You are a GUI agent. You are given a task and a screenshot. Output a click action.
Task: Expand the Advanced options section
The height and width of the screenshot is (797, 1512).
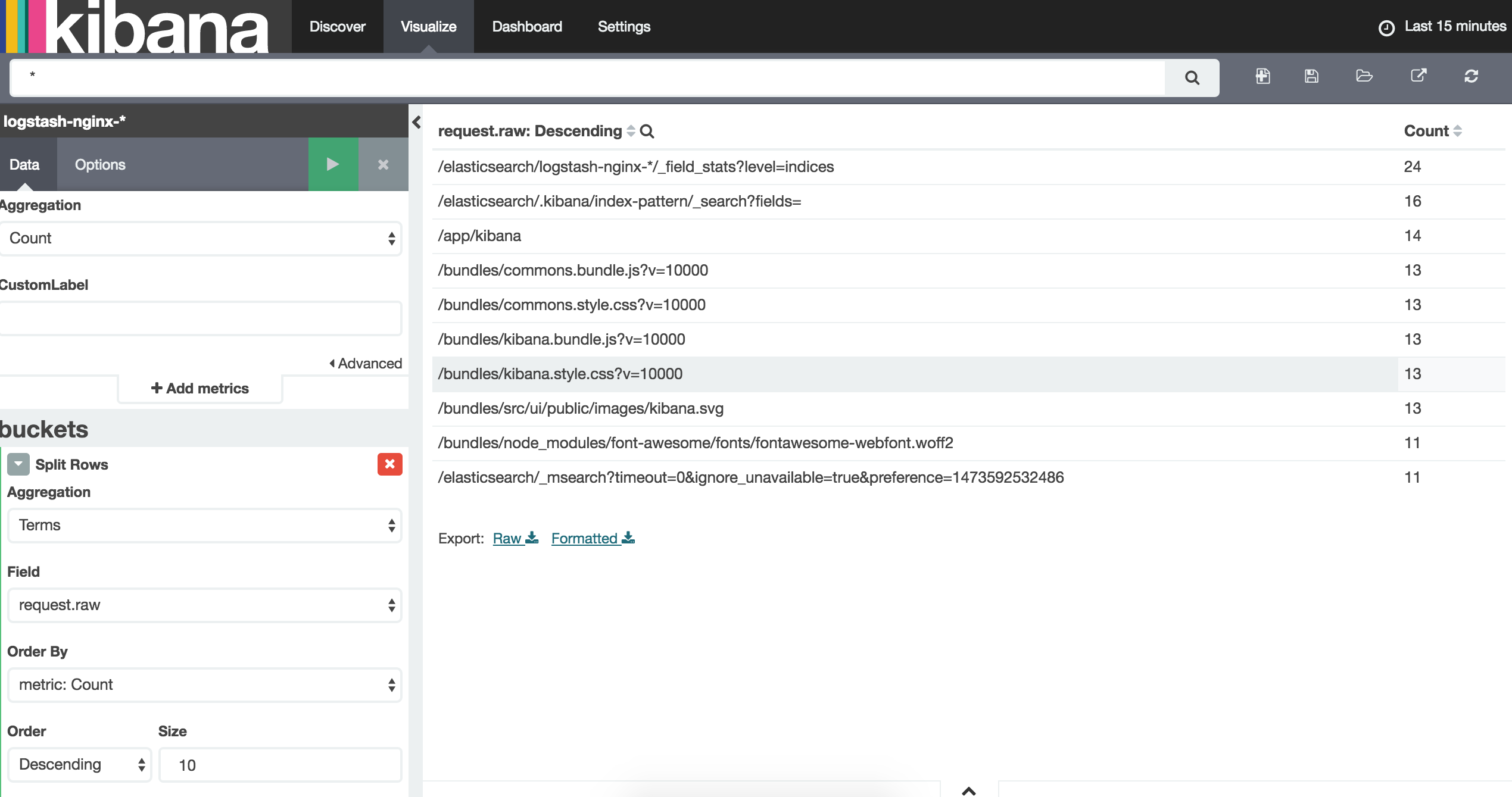(x=366, y=363)
